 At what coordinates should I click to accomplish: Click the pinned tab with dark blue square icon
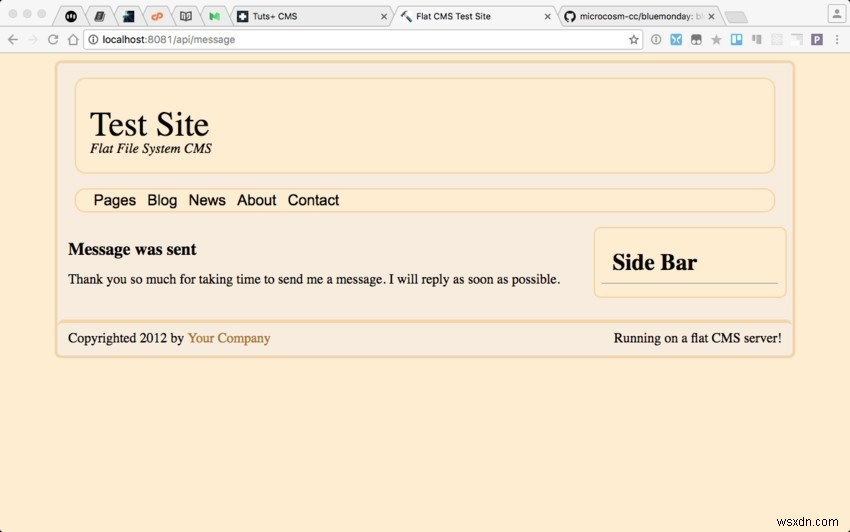click(128, 16)
